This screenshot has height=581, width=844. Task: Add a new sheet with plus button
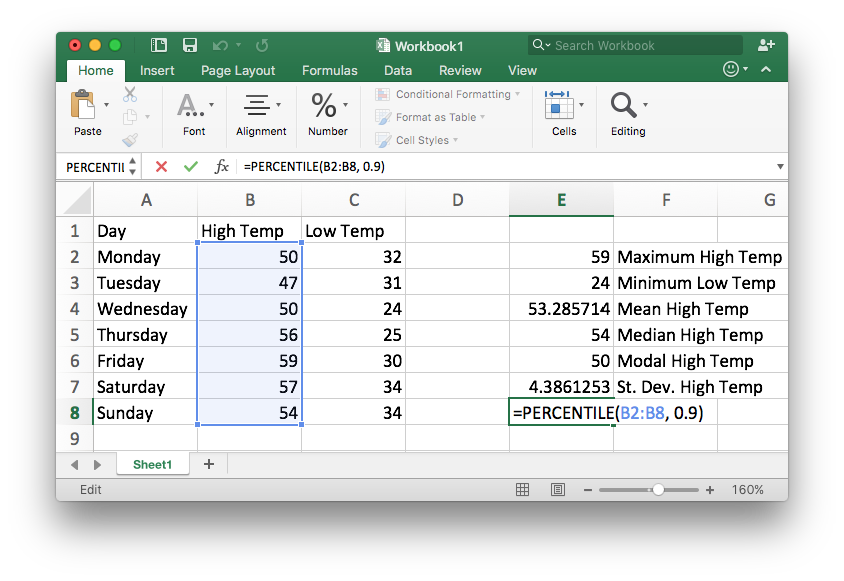[209, 464]
